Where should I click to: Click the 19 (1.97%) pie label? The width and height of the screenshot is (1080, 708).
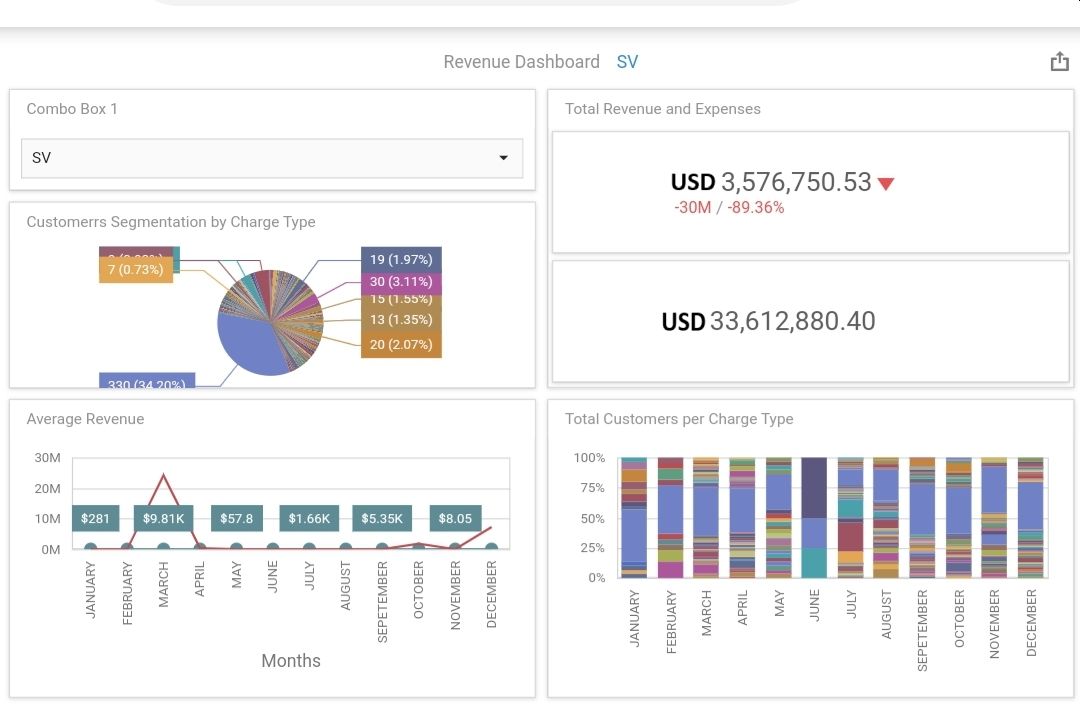401,260
